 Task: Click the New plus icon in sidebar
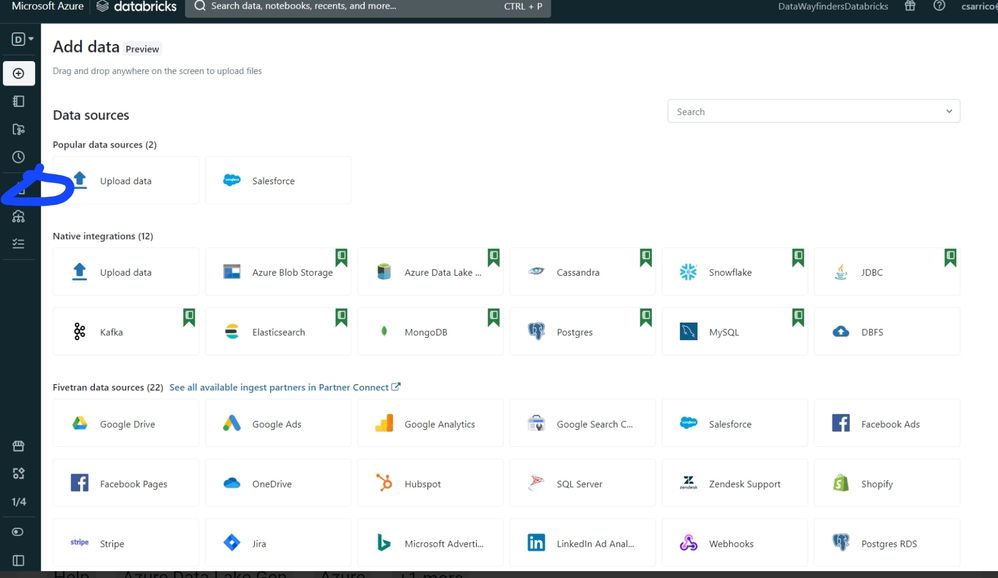click(x=18, y=73)
